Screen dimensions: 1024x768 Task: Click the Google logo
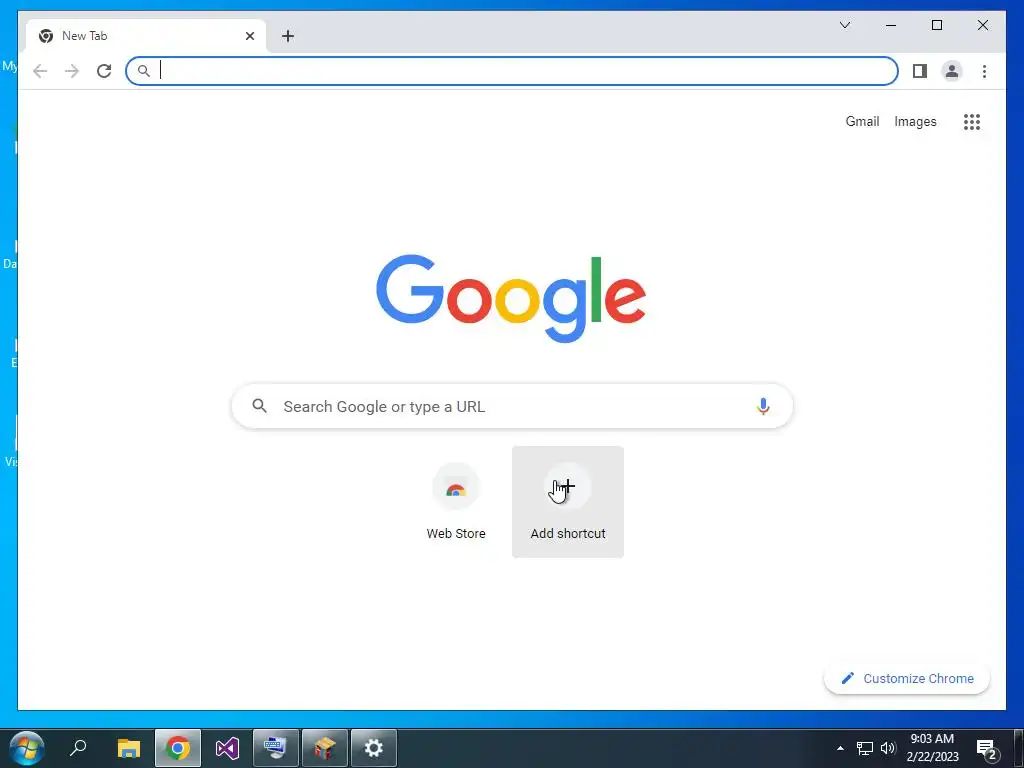pos(511,298)
